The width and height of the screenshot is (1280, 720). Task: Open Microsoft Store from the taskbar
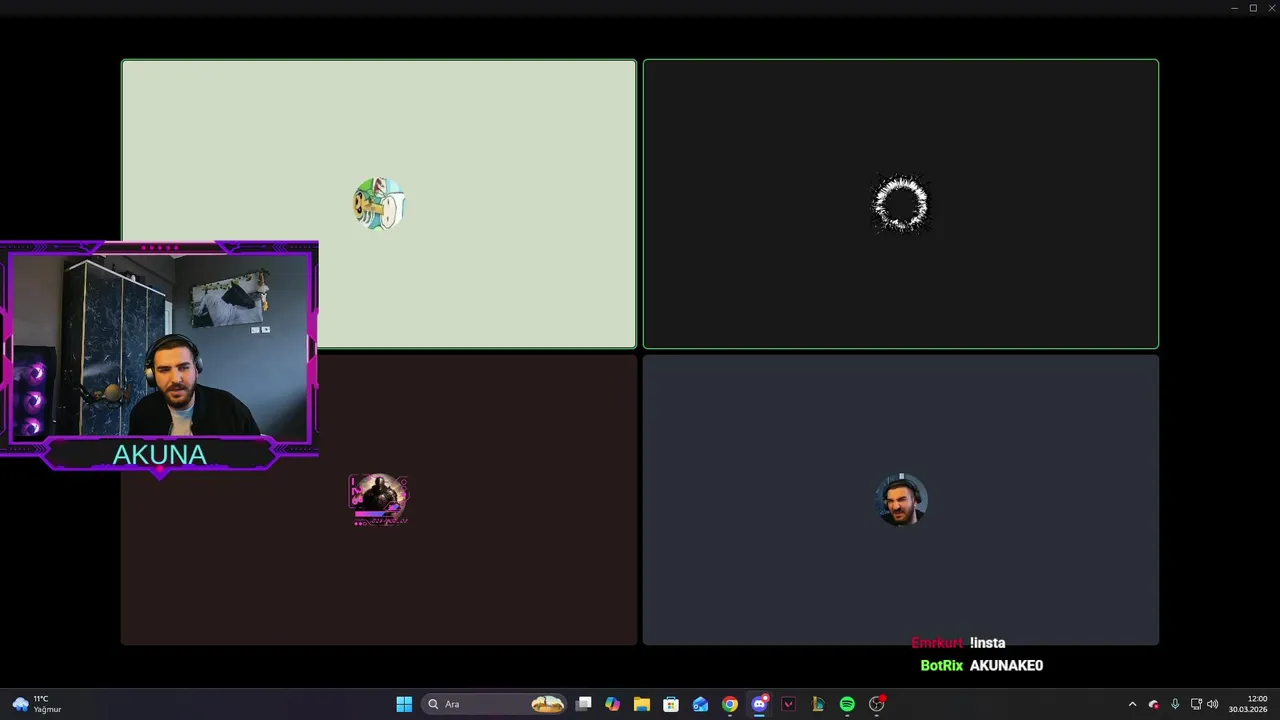point(671,704)
